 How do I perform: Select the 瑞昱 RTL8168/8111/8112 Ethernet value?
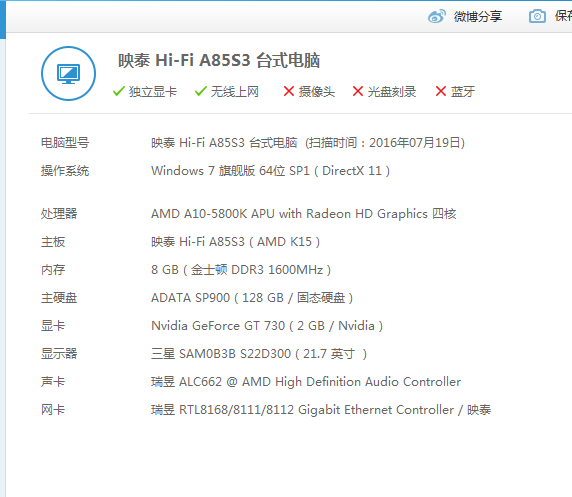pos(321,410)
